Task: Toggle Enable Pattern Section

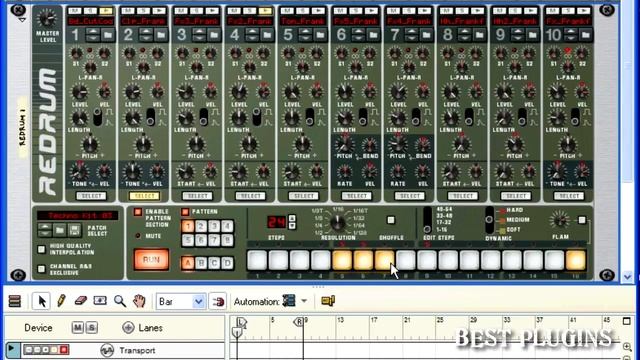Action: tap(138, 212)
